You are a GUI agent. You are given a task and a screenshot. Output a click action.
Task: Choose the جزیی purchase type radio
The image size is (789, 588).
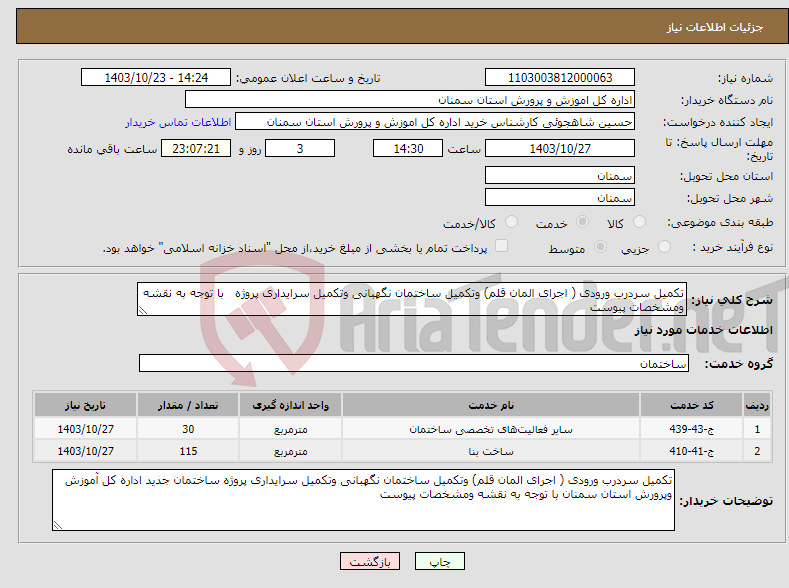pyautogui.click(x=664, y=246)
